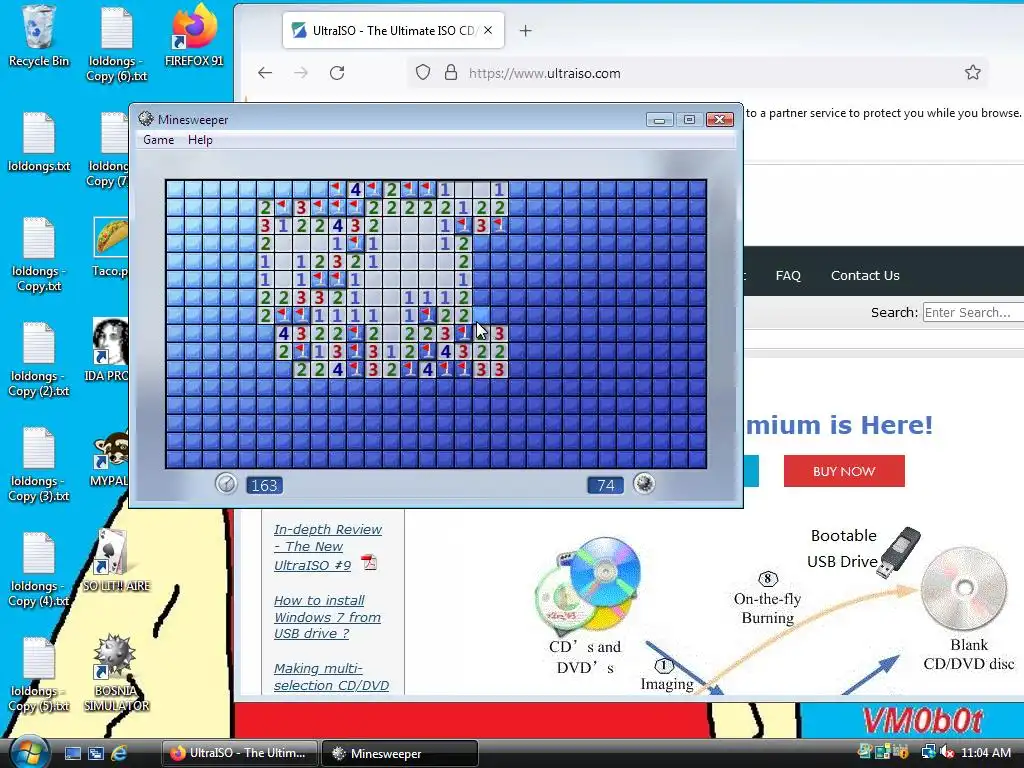Click Firefox reload page button

pos(337,73)
